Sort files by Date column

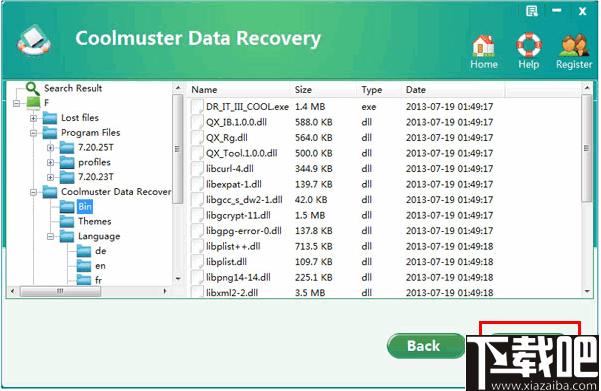tap(453, 90)
